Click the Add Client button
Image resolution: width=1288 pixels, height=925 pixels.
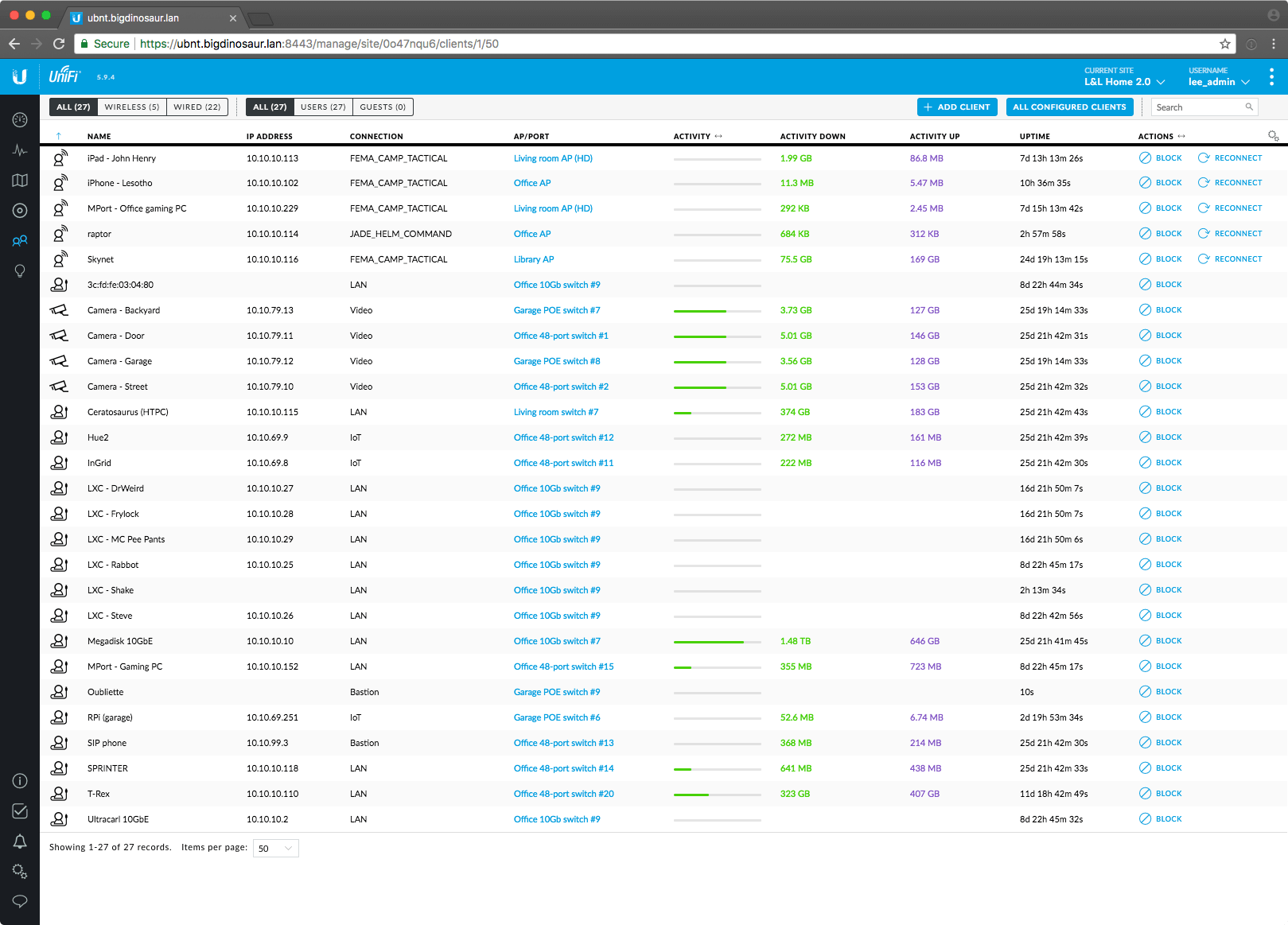(957, 107)
